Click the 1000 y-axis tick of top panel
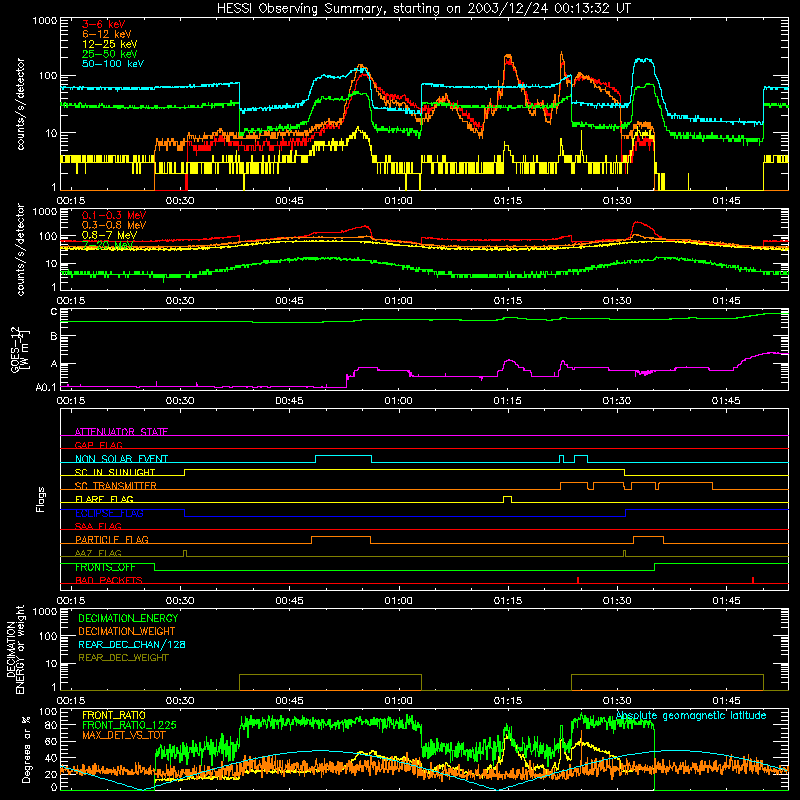 pos(45,21)
